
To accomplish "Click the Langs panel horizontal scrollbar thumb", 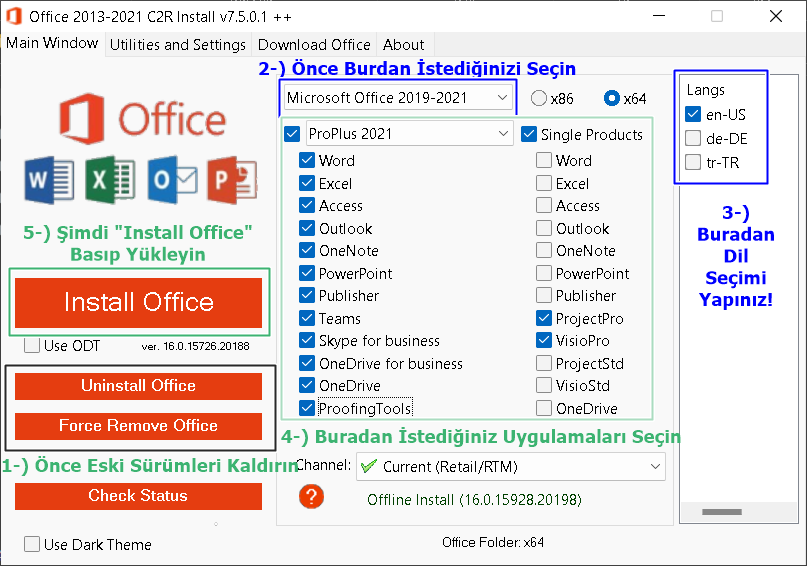I will click(722, 512).
